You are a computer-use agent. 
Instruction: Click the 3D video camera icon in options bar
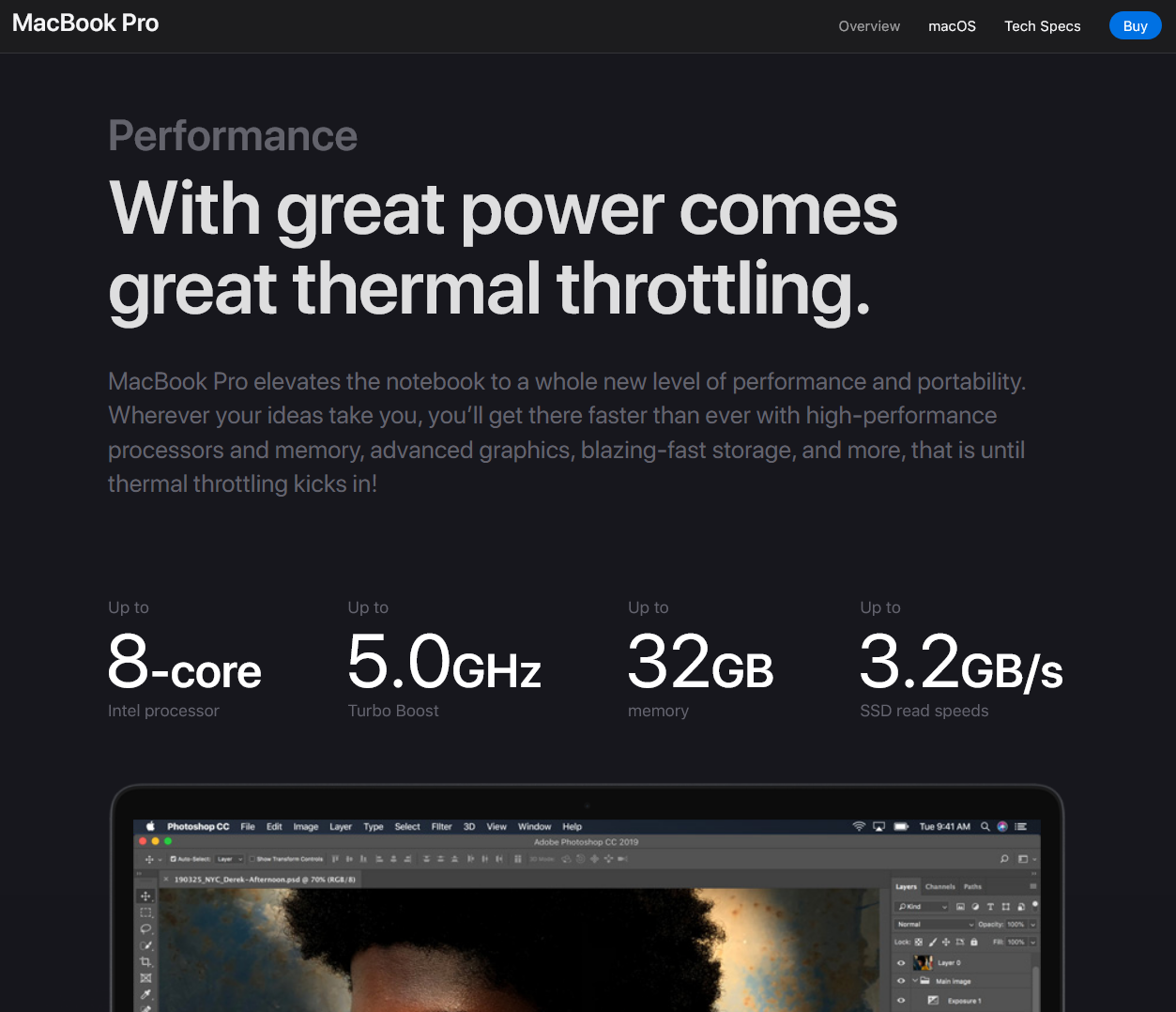coord(622,859)
